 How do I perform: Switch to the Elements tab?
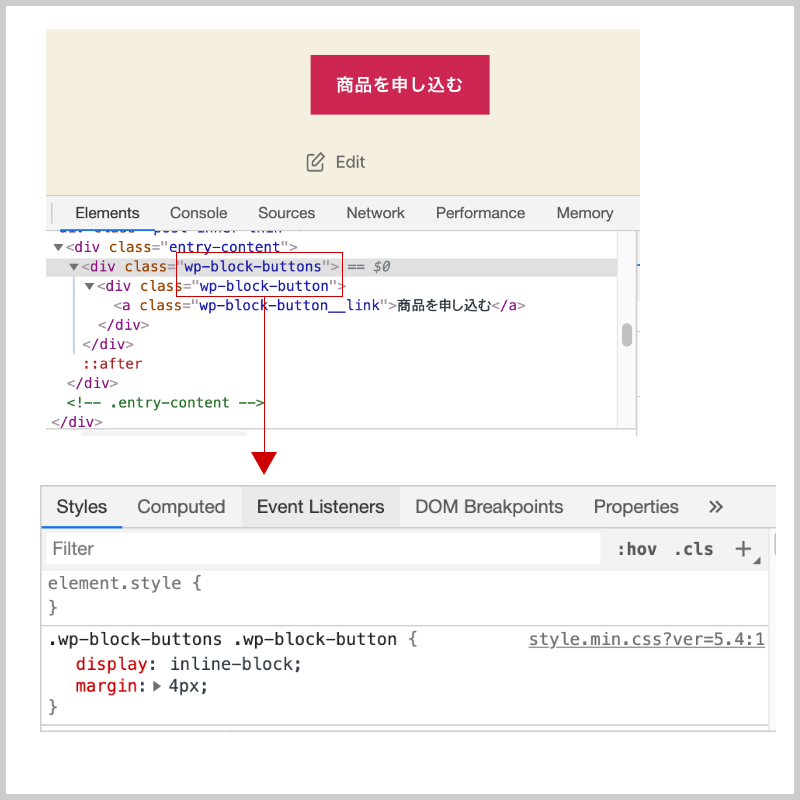pos(107,213)
